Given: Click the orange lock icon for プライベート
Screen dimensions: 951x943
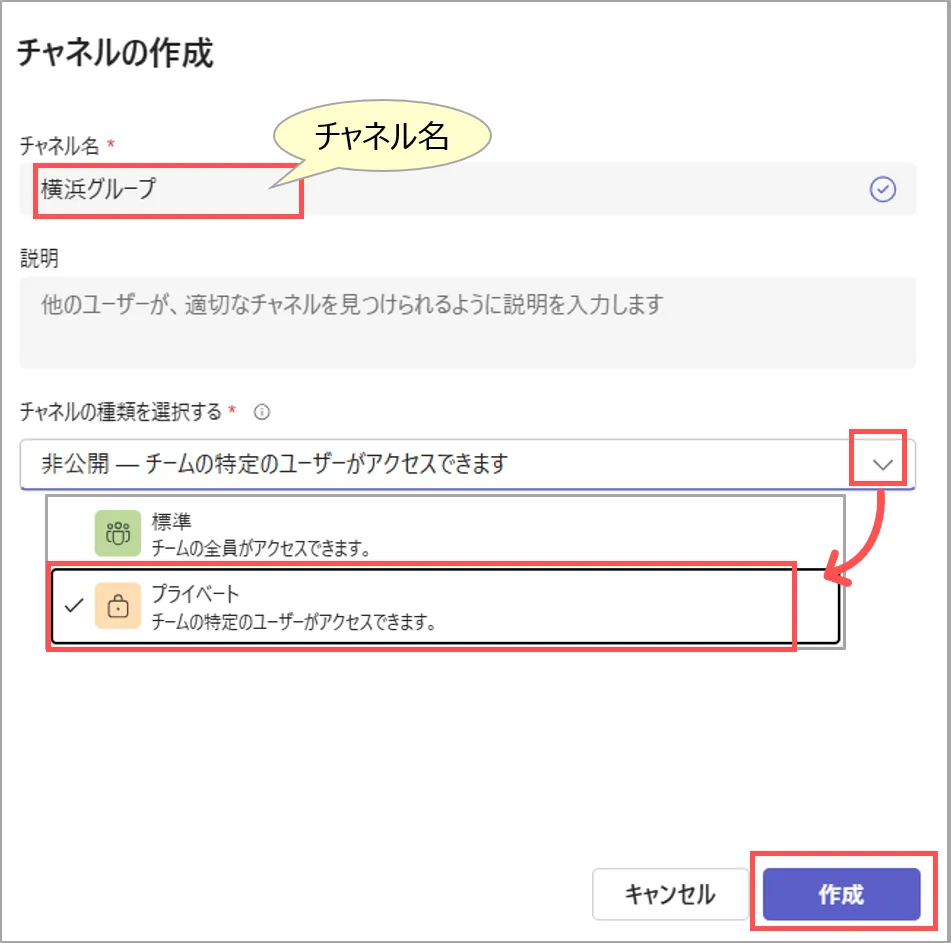Looking at the screenshot, I should pos(117,606).
